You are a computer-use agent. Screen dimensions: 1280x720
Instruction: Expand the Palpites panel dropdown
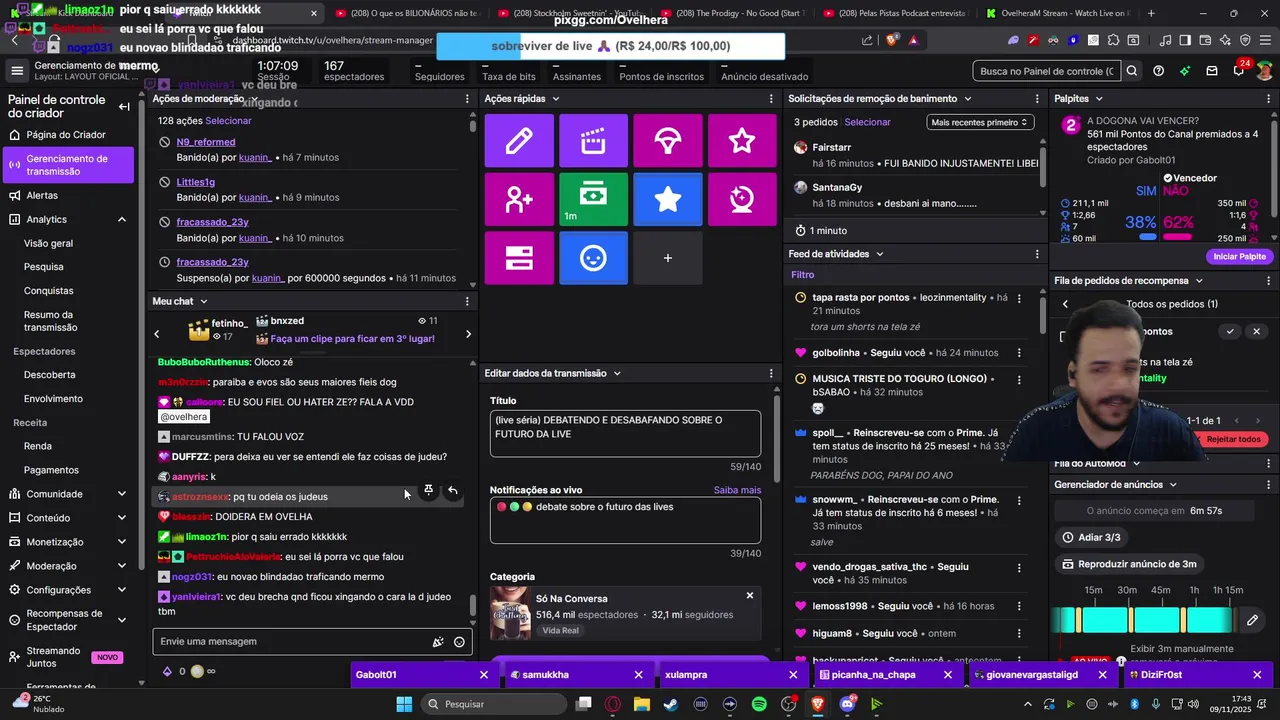(x=1099, y=99)
